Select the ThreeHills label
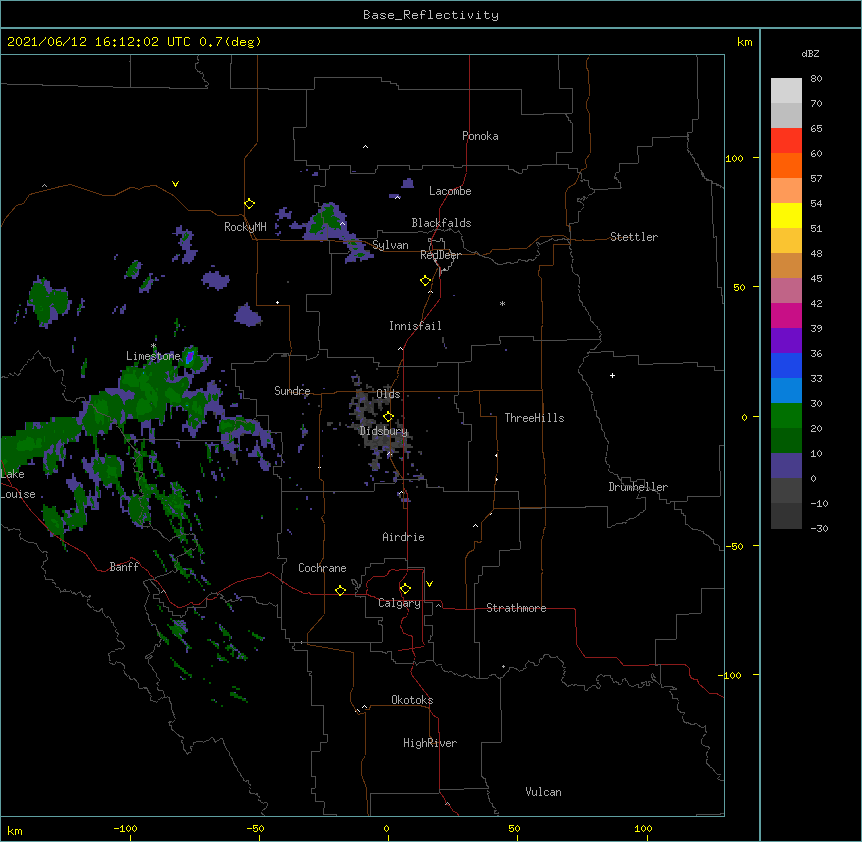The width and height of the screenshot is (862, 842). (534, 418)
